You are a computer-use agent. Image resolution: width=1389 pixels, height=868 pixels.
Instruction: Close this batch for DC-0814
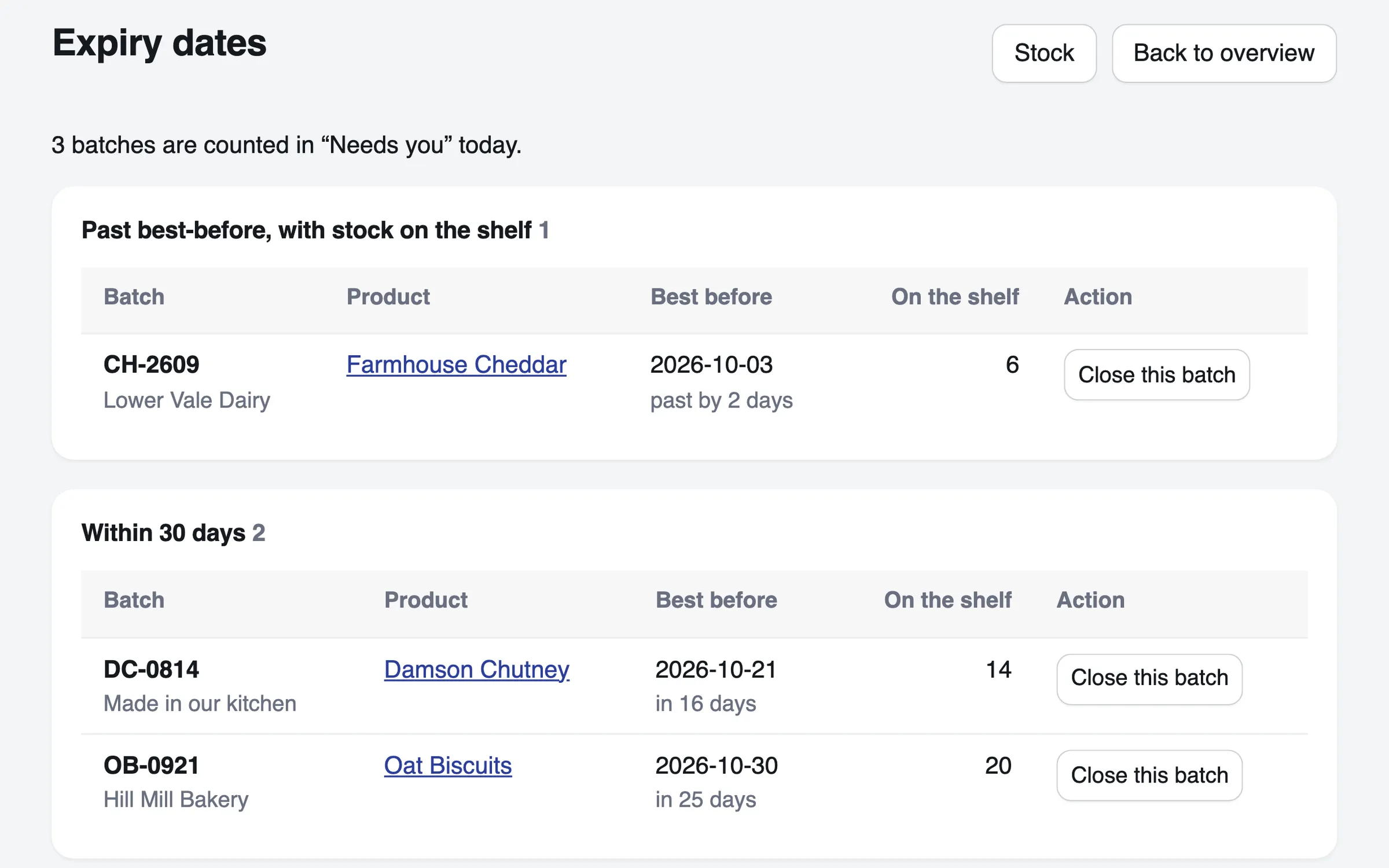(x=1149, y=679)
